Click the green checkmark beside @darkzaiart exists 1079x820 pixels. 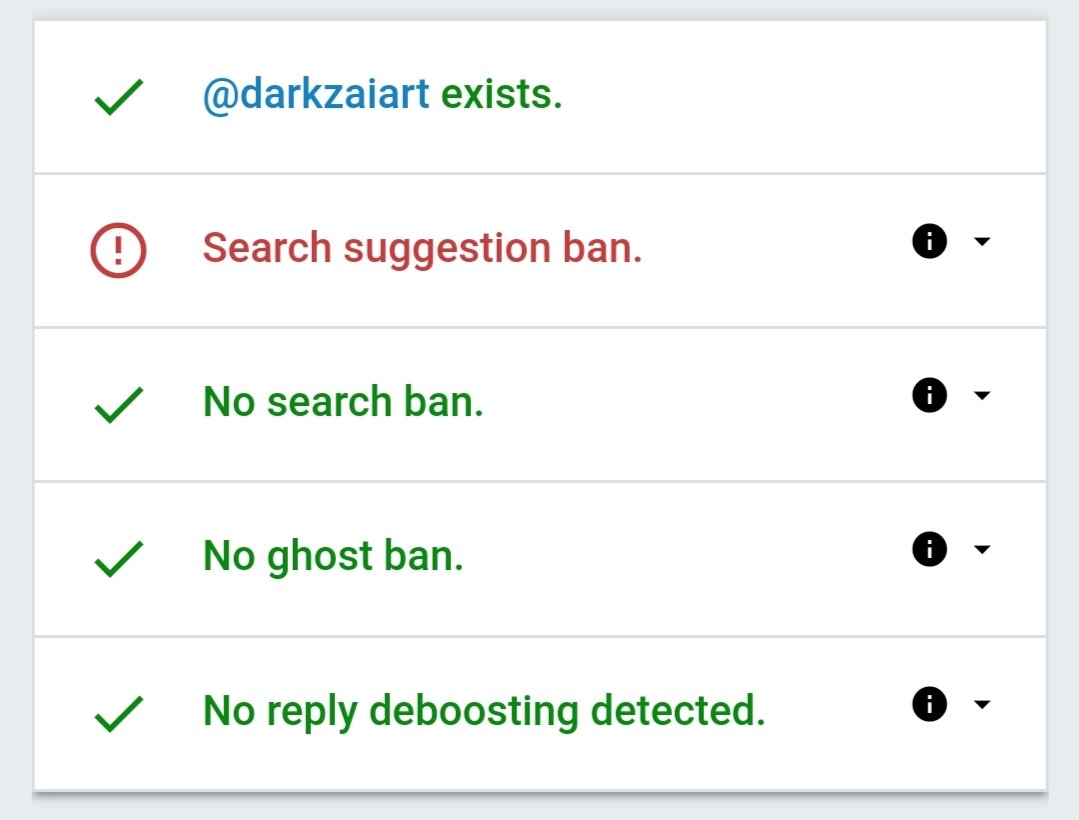118,97
